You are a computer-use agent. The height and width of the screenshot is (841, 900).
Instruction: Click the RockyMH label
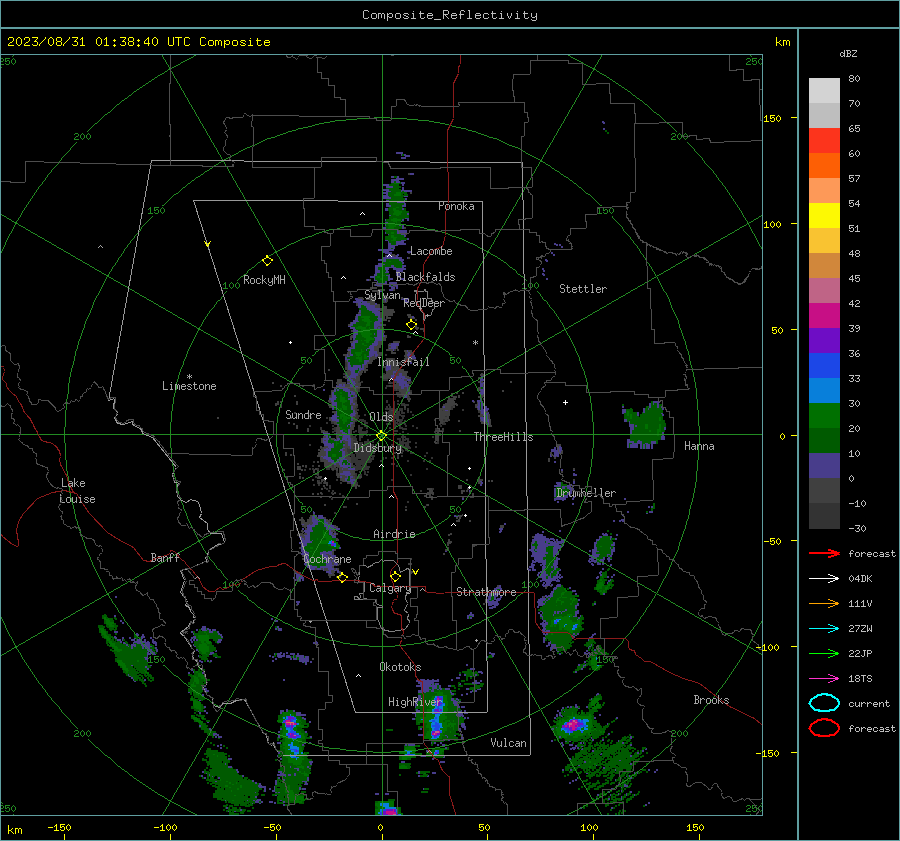pos(264,280)
